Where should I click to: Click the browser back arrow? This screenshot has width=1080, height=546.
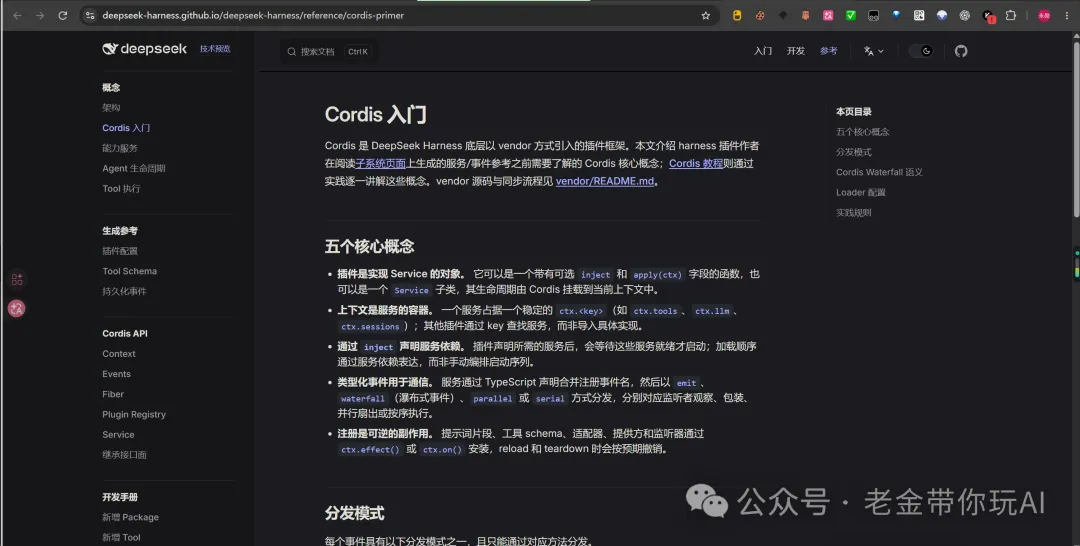tap(17, 15)
